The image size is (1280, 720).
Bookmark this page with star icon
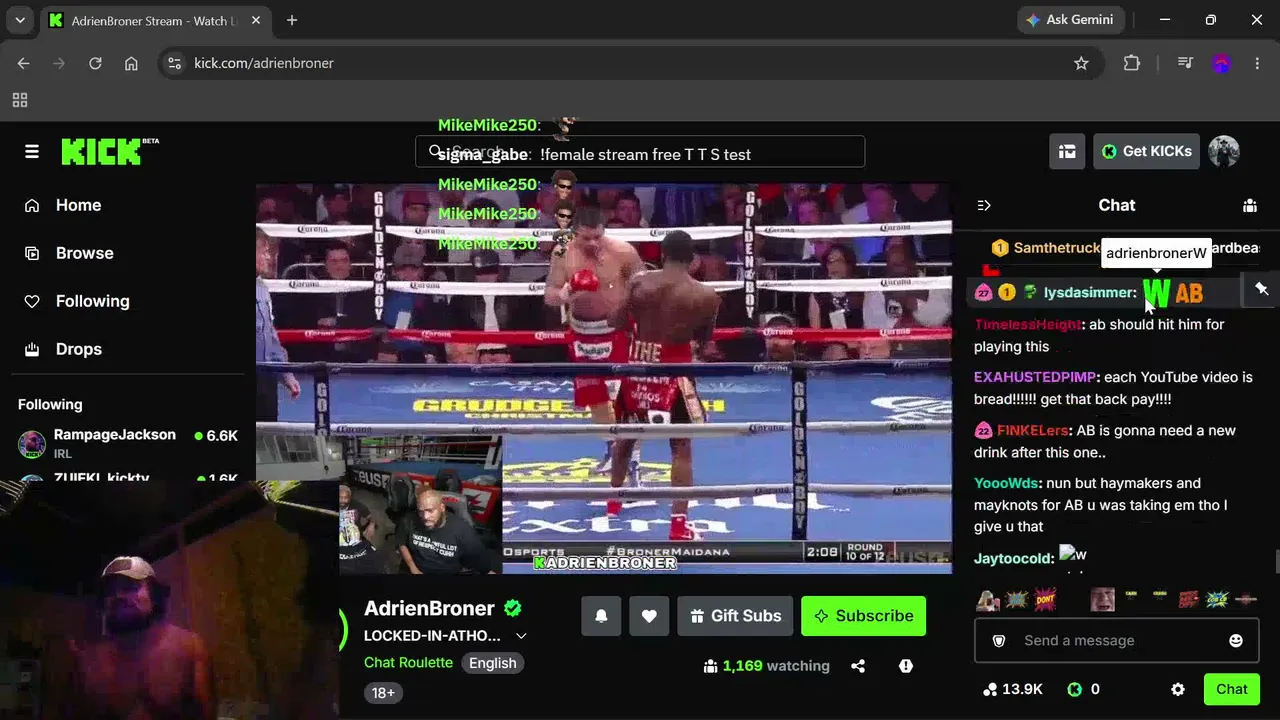1081,63
